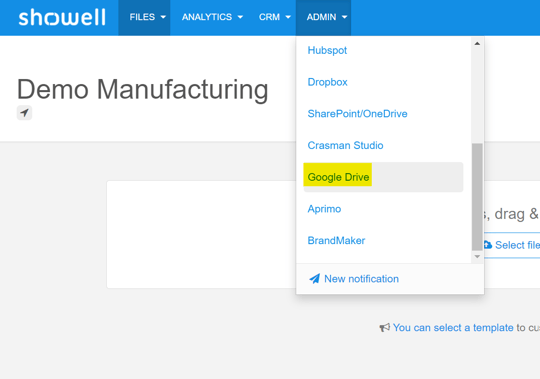
Task: Open Aprimo integration
Action: pos(324,209)
